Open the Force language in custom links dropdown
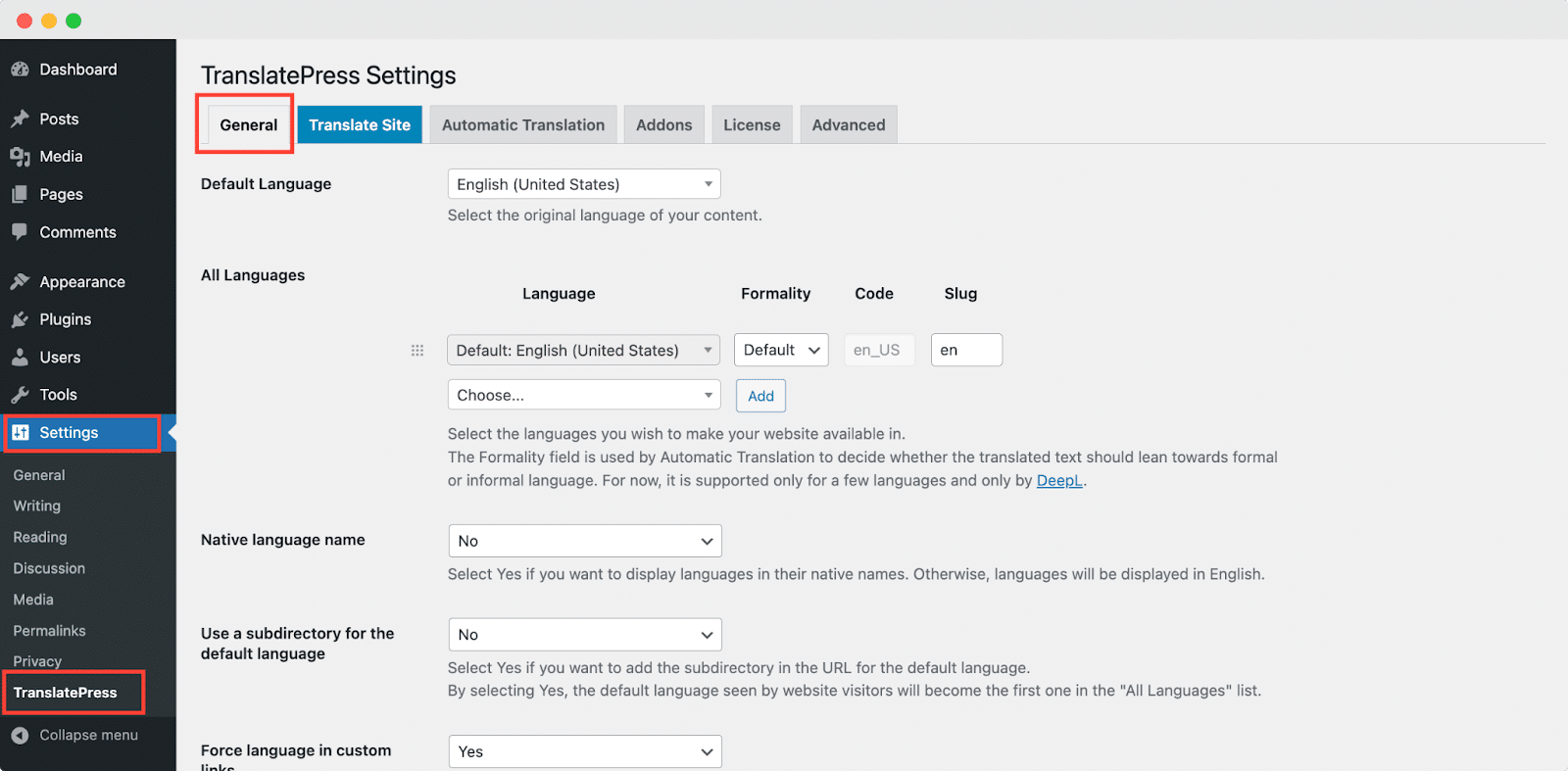 point(585,751)
